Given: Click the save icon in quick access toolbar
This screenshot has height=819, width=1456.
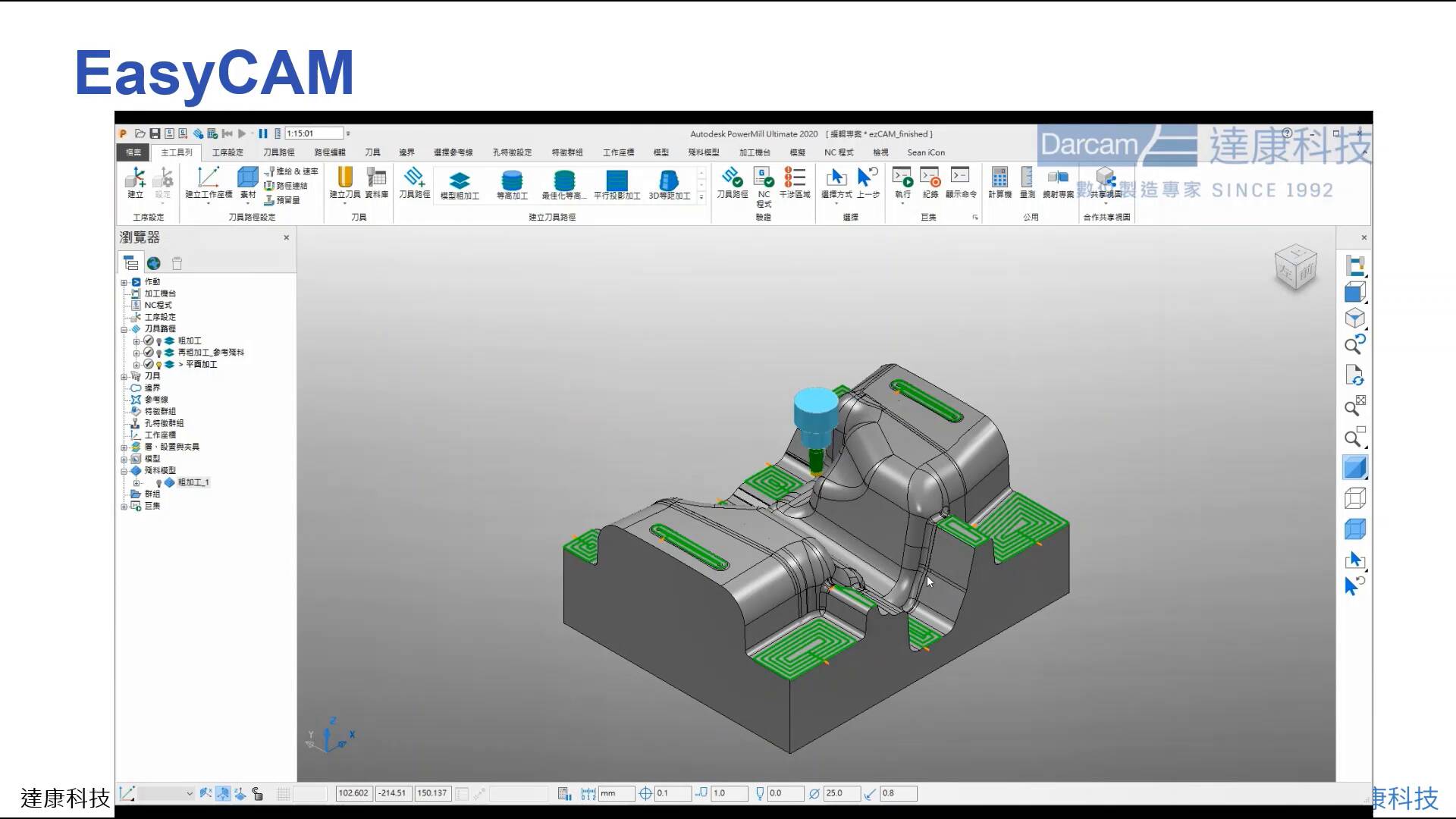Looking at the screenshot, I should click(x=156, y=133).
